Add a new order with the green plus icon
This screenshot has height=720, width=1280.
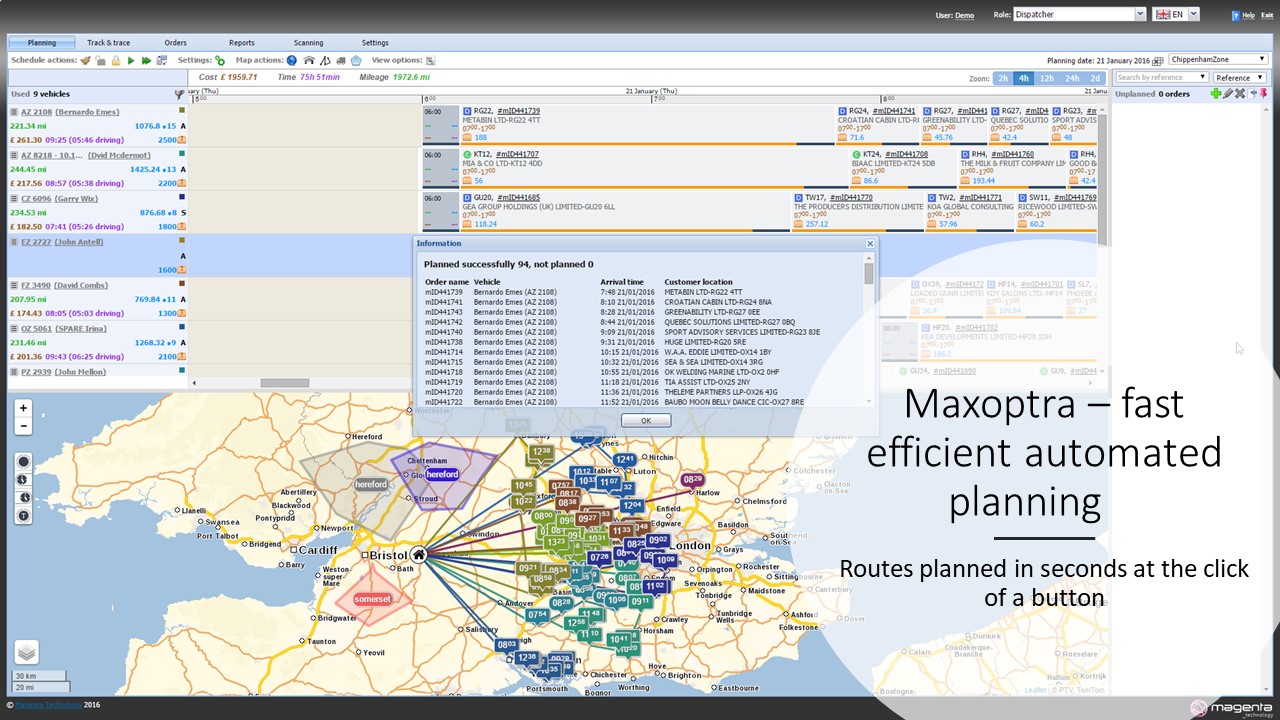1216,91
